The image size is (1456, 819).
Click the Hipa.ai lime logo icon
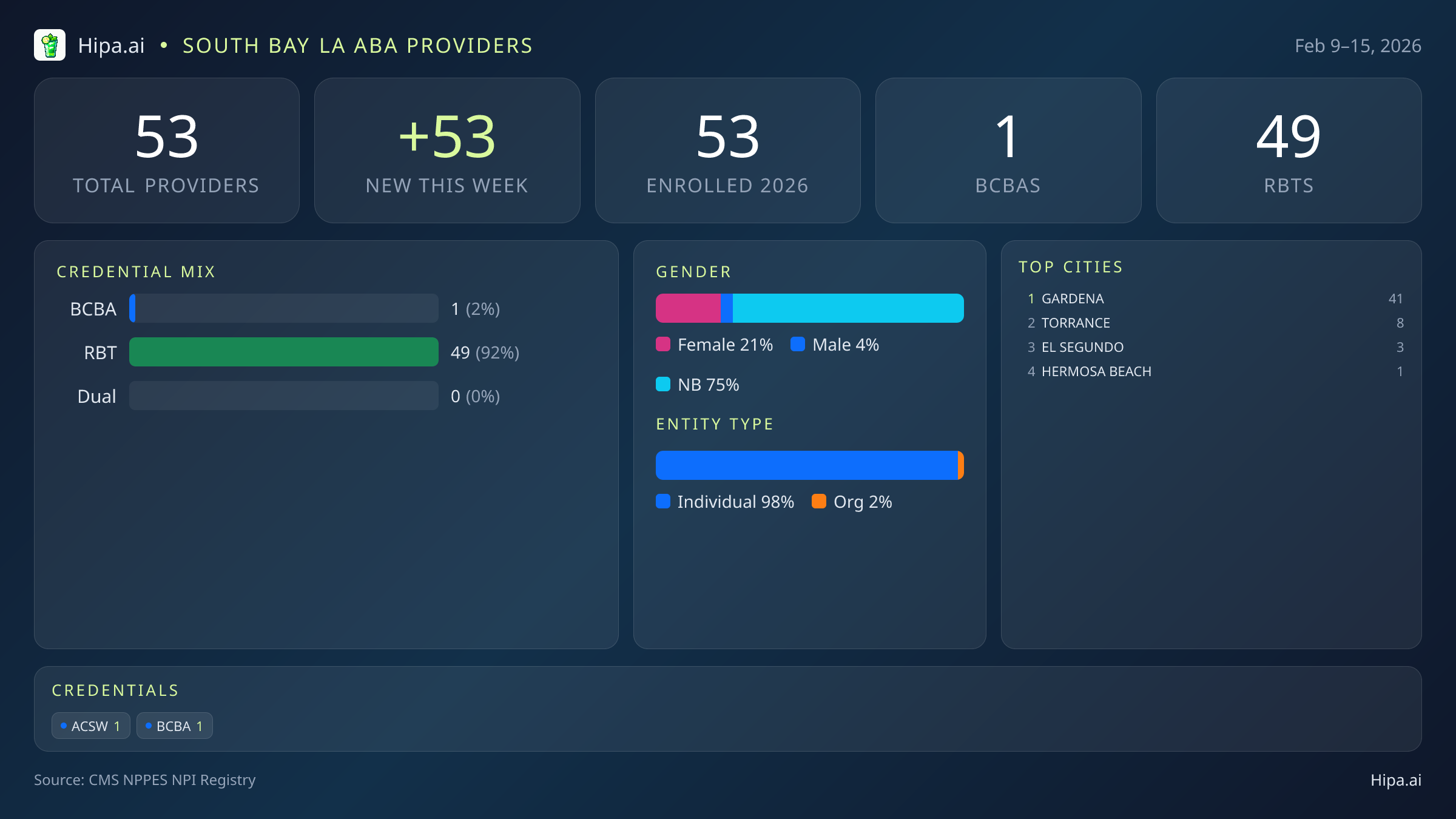coord(50,45)
